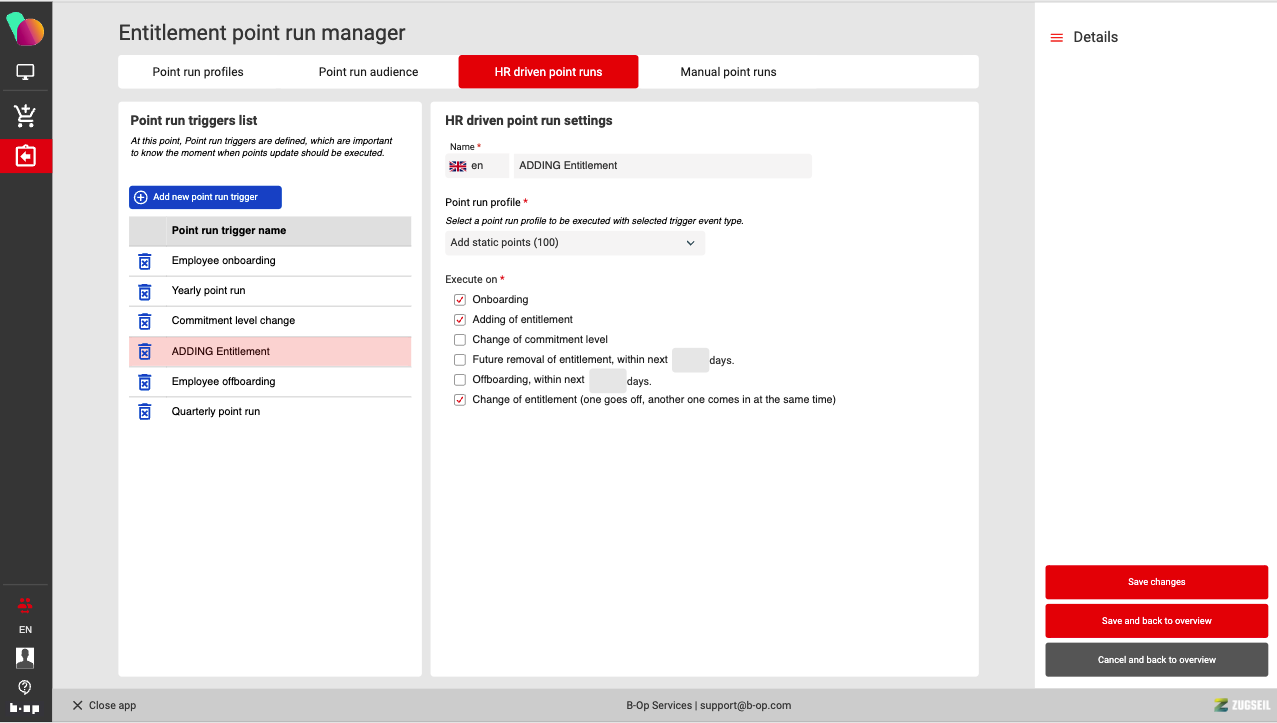
Task: Switch to the Point run profiles tab
Action: pyautogui.click(x=198, y=72)
